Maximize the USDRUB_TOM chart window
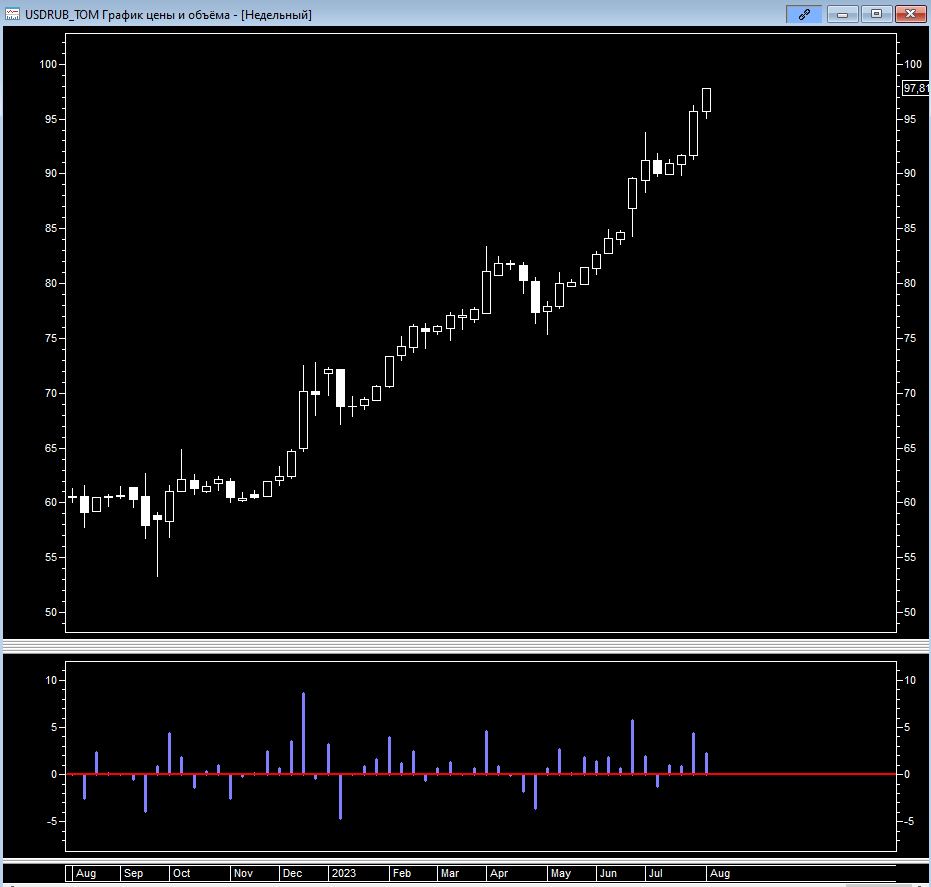Screen dimensions: 931x887 coord(876,14)
